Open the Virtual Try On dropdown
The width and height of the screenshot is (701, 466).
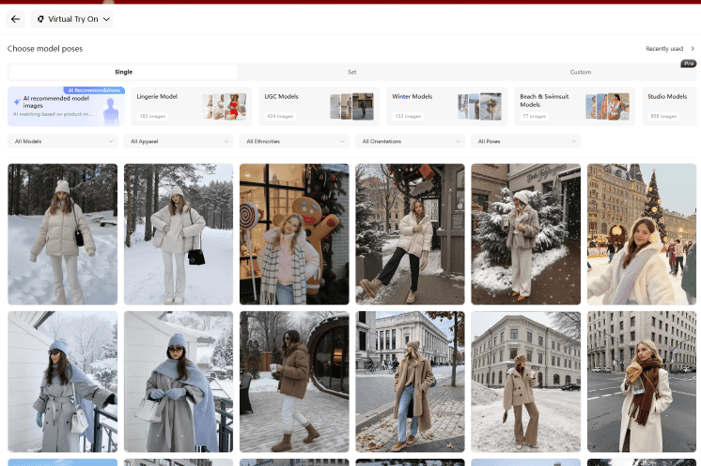point(72,19)
